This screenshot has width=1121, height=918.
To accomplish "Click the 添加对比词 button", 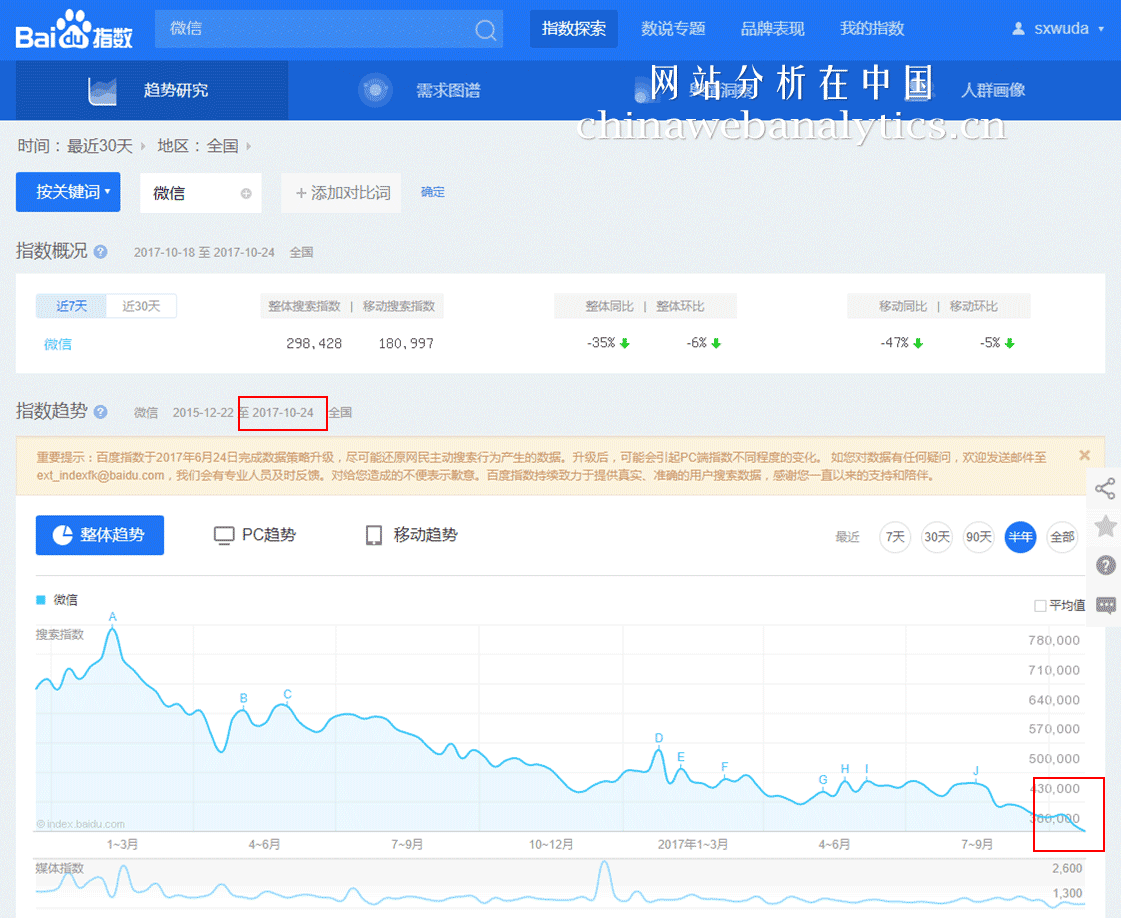I will click(342, 193).
